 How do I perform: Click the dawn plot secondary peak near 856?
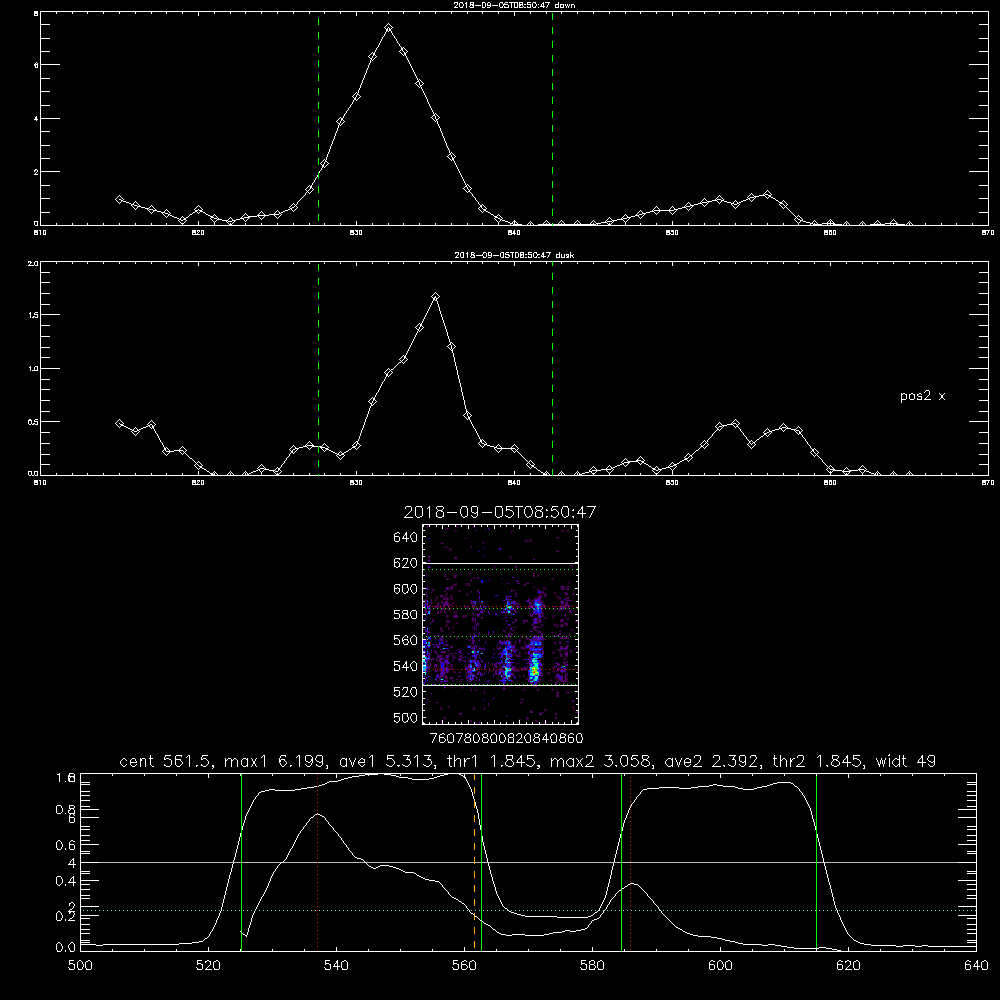click(x=767, y=195)
